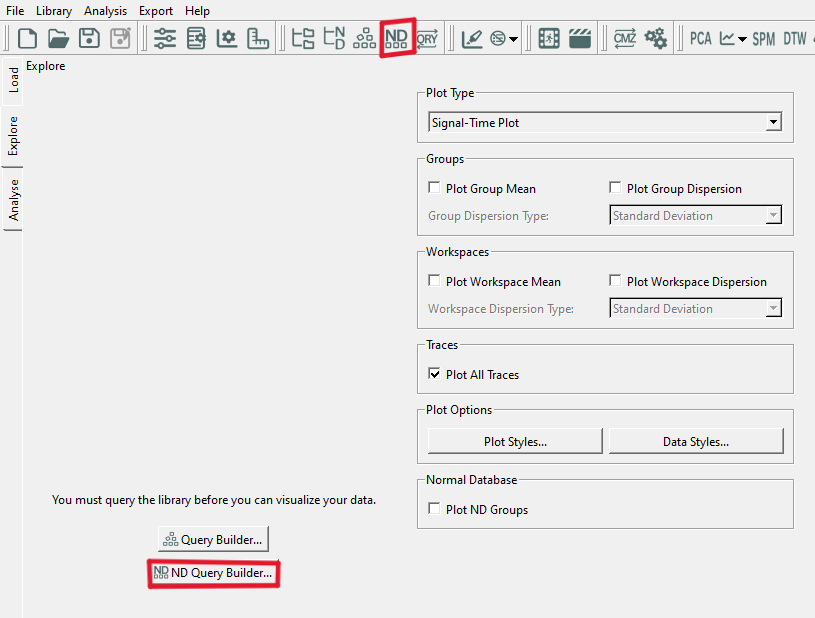Screen dimensions: 815x618
Task: Enable Plot ND Groups checkbox
Action: point(434,509)
